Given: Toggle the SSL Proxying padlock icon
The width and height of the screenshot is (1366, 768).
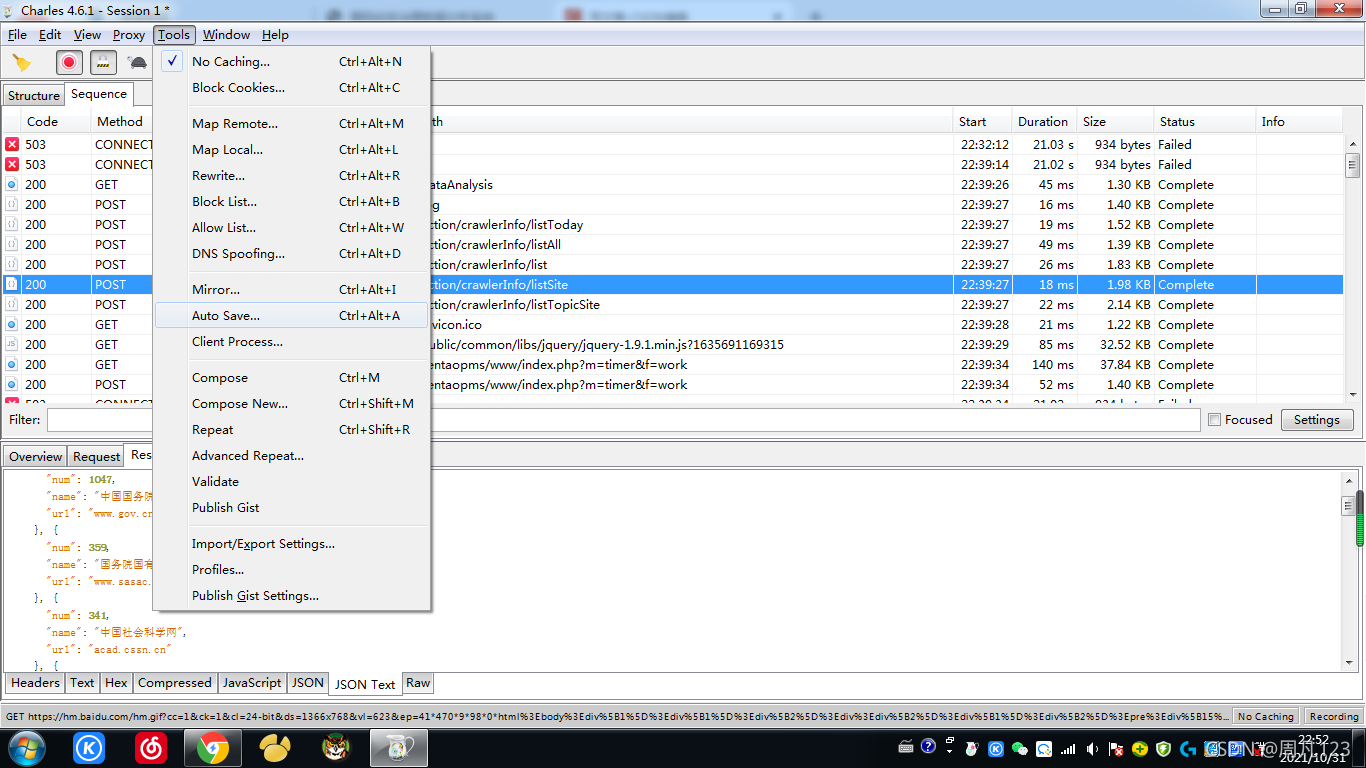Looking at the screenshot, I should (102, 62).
